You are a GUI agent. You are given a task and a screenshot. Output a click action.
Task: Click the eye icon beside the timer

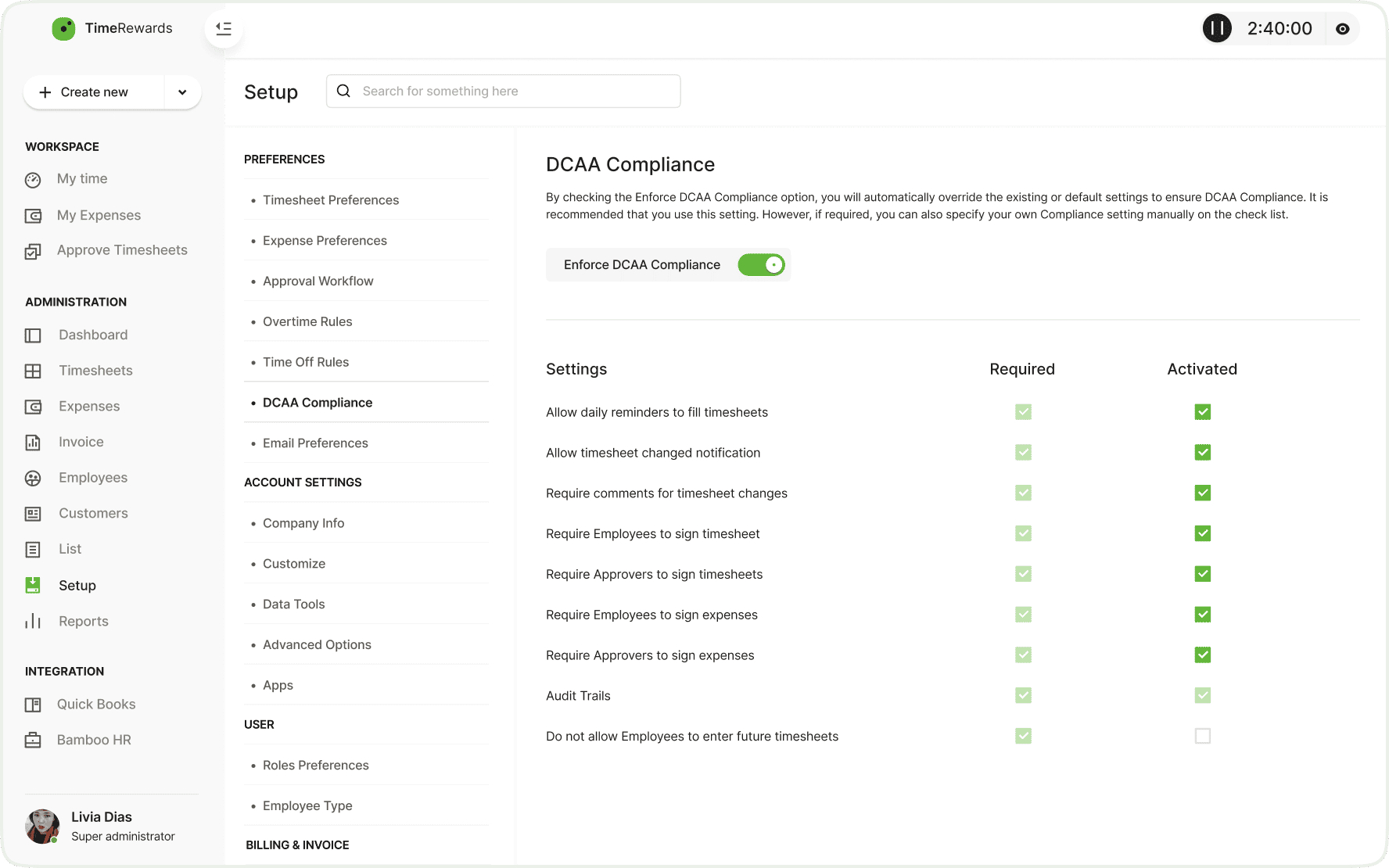click(1342, 29)
